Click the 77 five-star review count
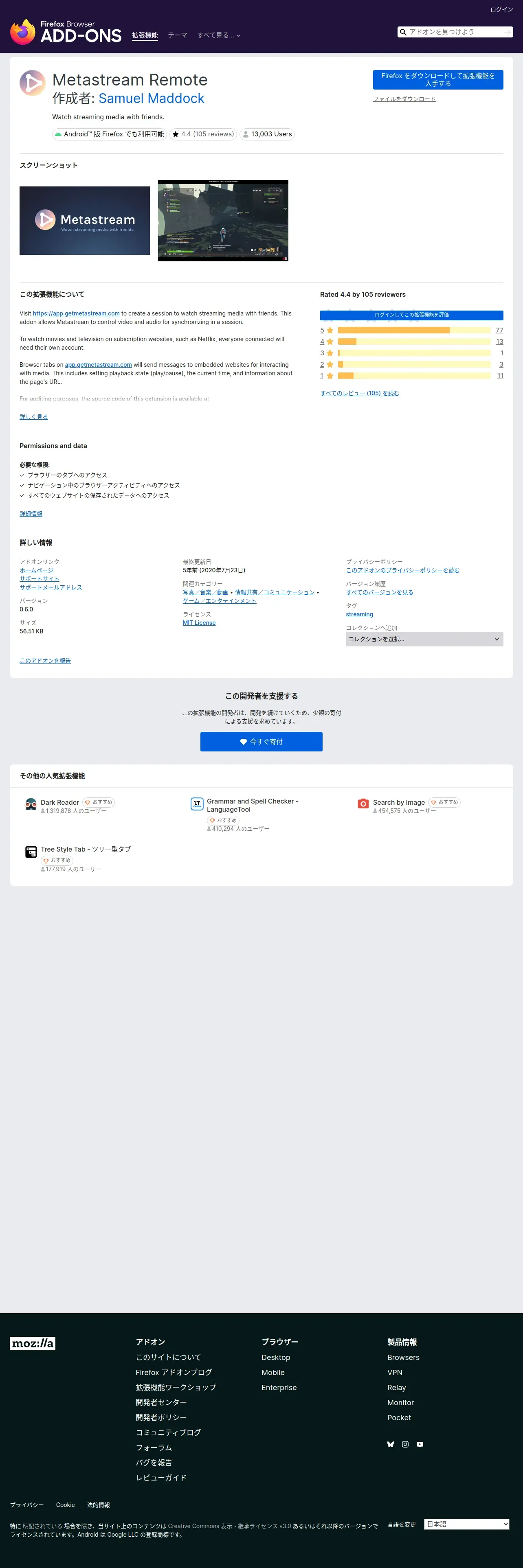 (499, 331)
